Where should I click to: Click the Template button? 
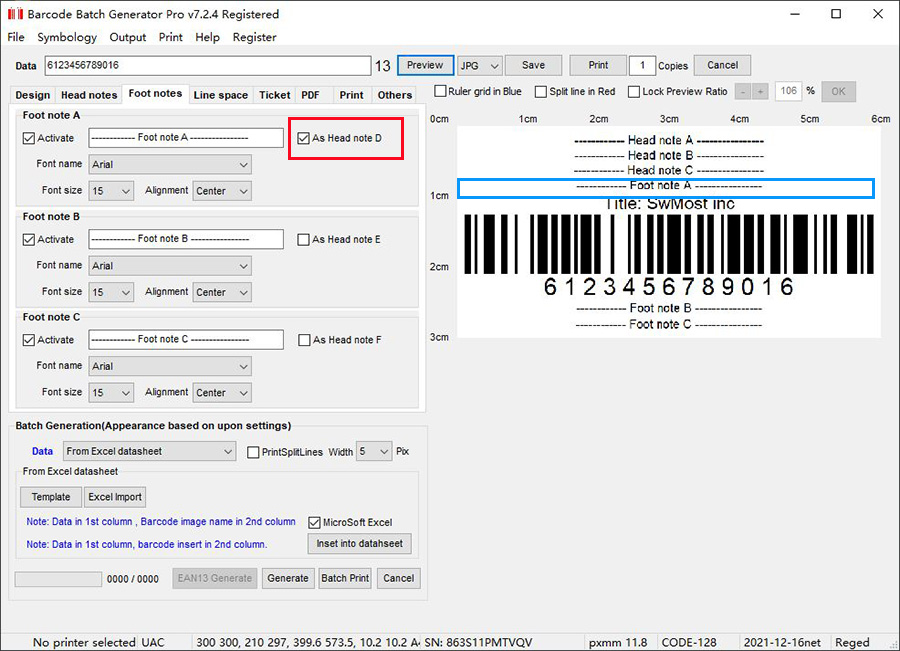(x=51, y=497)
